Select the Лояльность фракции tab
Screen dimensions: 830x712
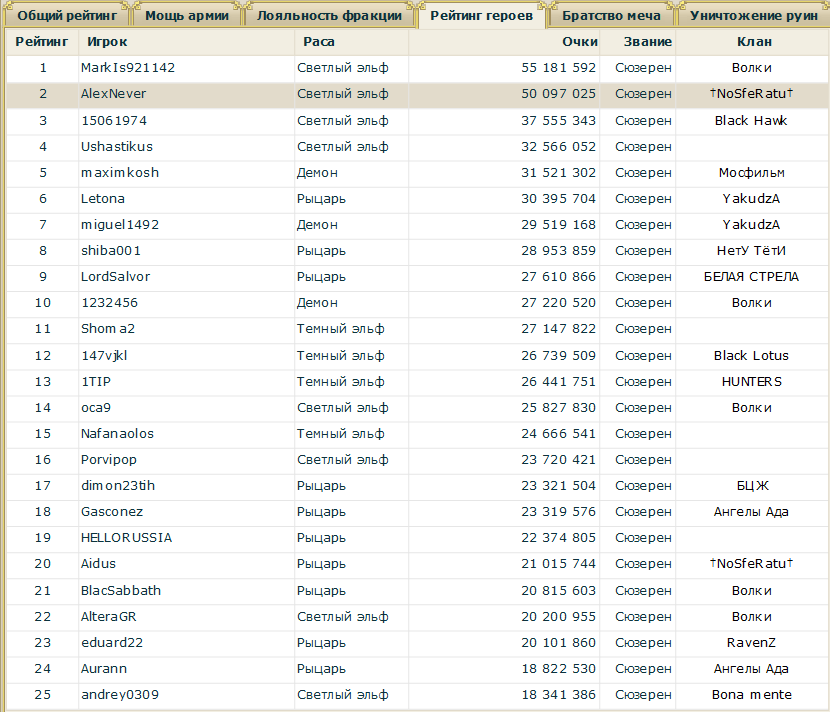point(329,16)
